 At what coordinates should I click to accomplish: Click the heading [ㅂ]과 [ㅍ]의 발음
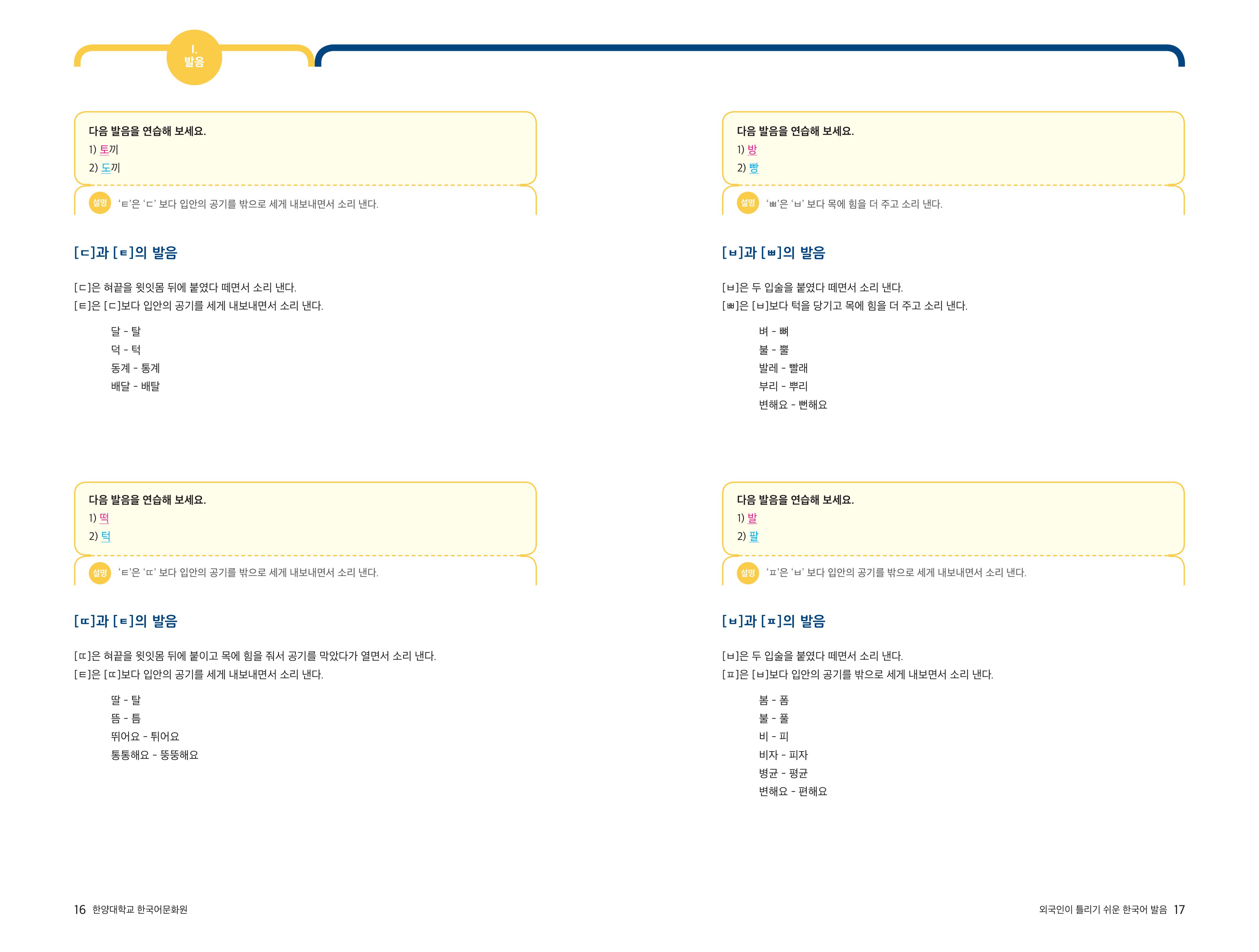pyautogui.click(x=773, y=621)
